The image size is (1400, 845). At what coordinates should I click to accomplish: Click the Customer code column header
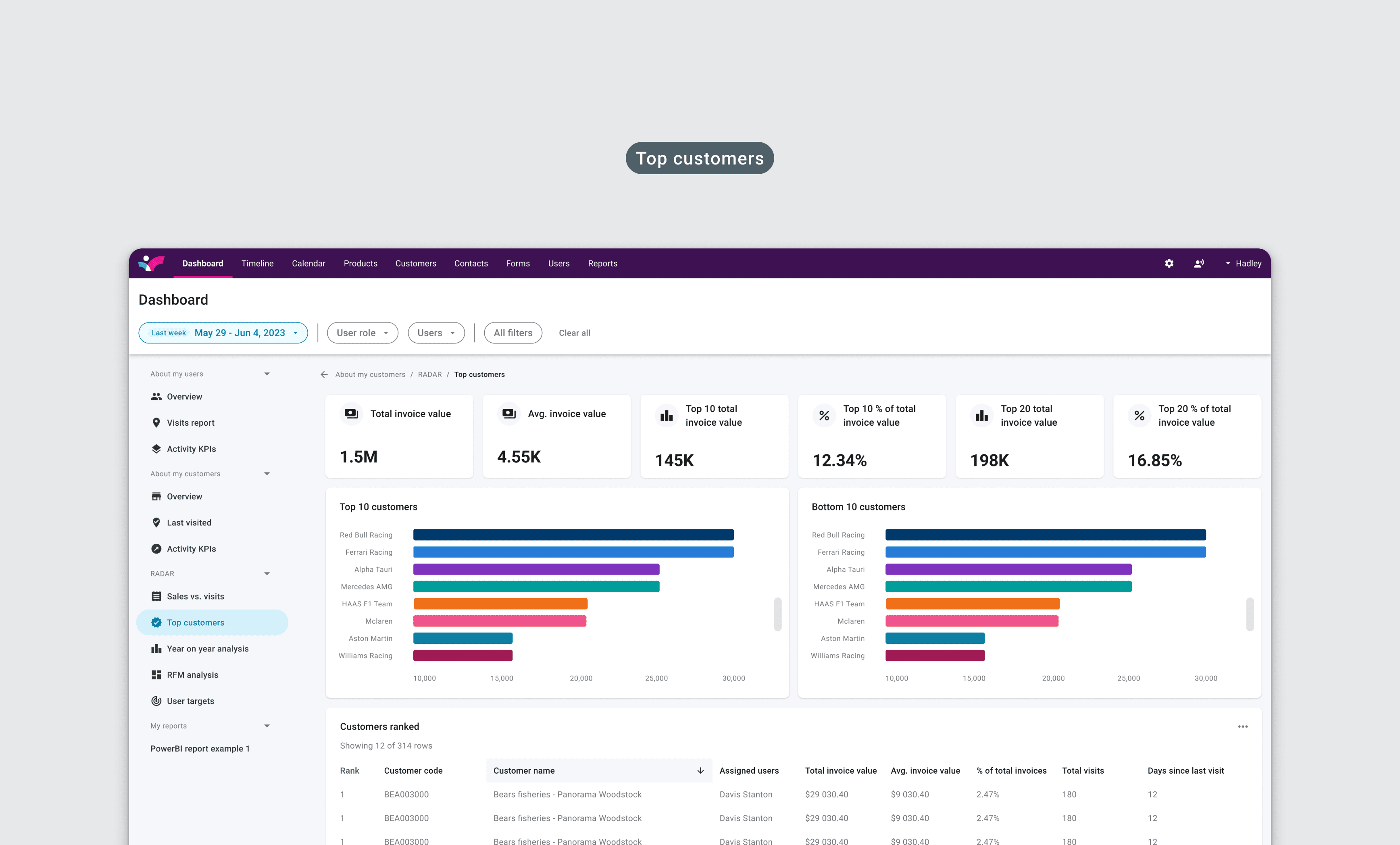coord(413,771)
